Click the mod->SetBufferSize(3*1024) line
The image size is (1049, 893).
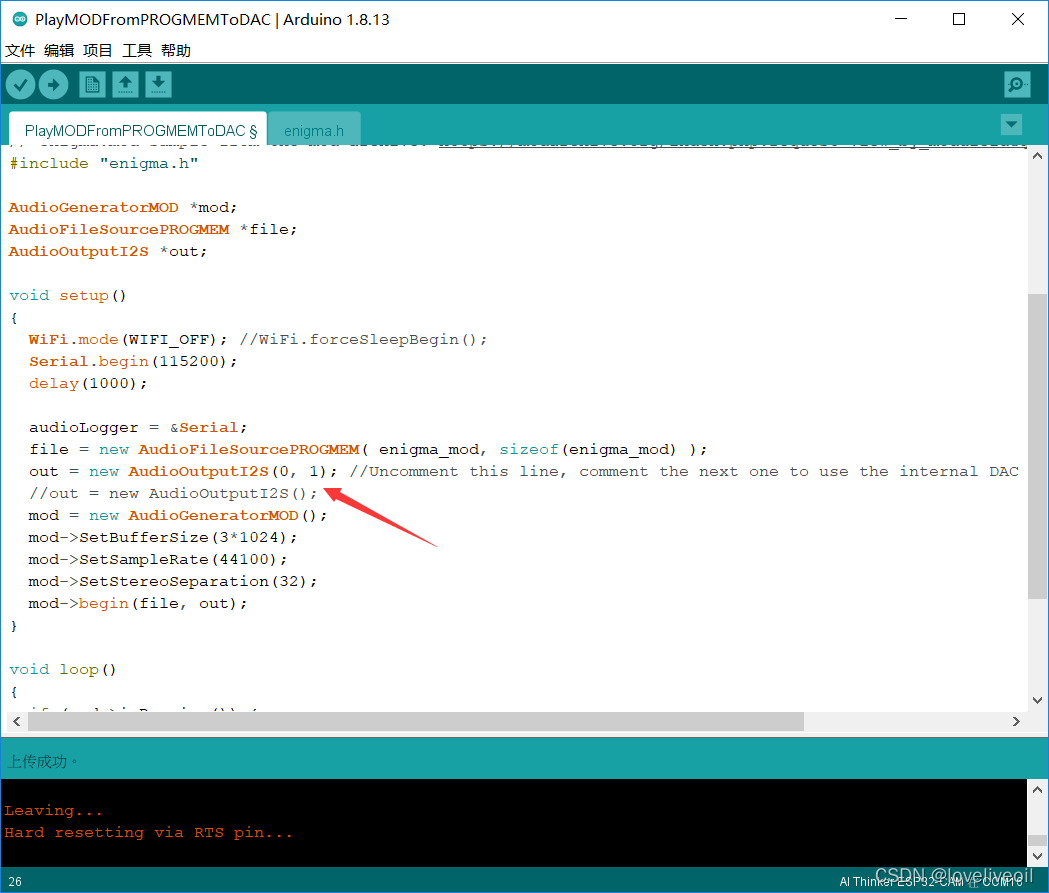click(163, 538)
